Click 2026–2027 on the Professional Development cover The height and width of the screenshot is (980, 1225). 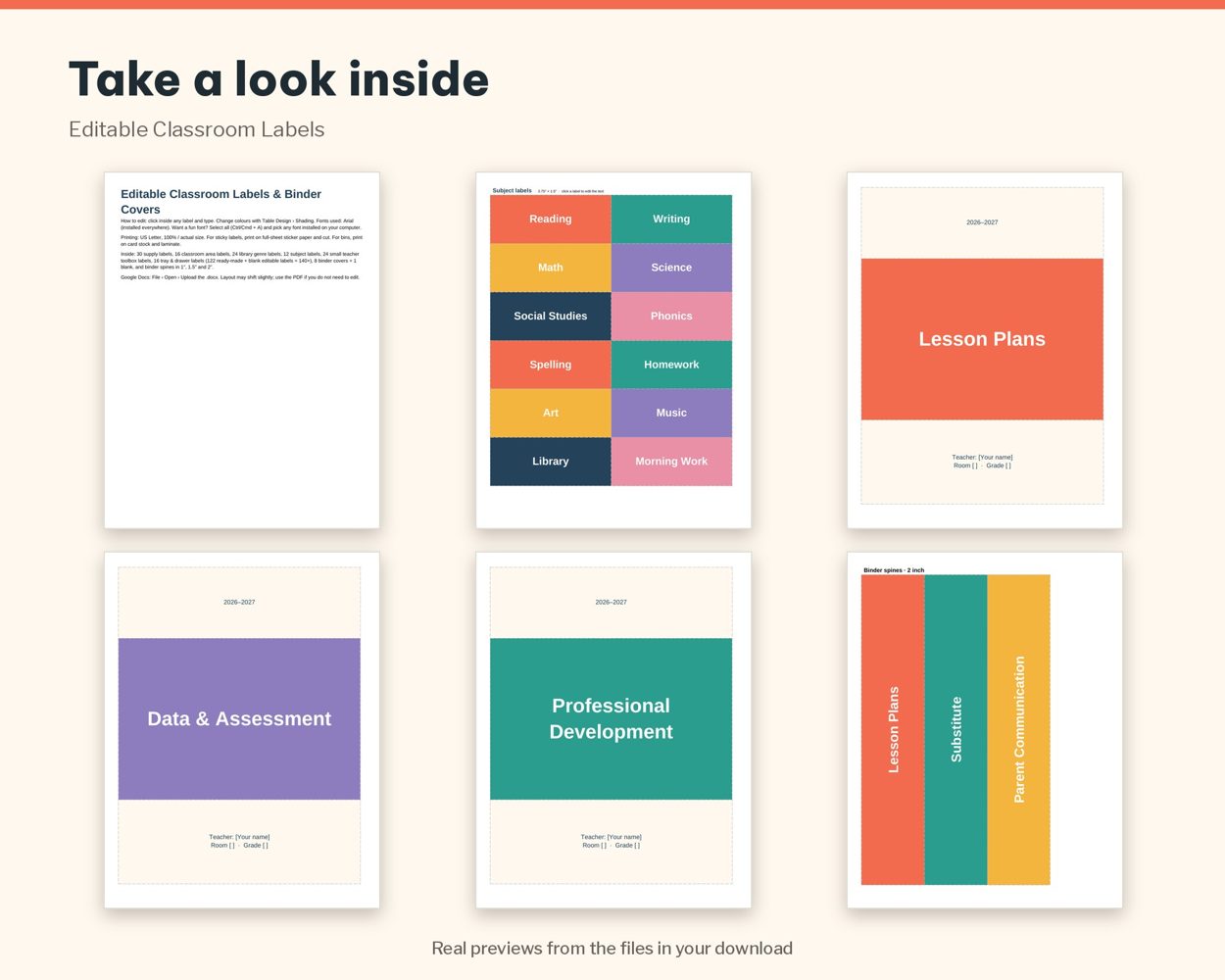[611, 602]
